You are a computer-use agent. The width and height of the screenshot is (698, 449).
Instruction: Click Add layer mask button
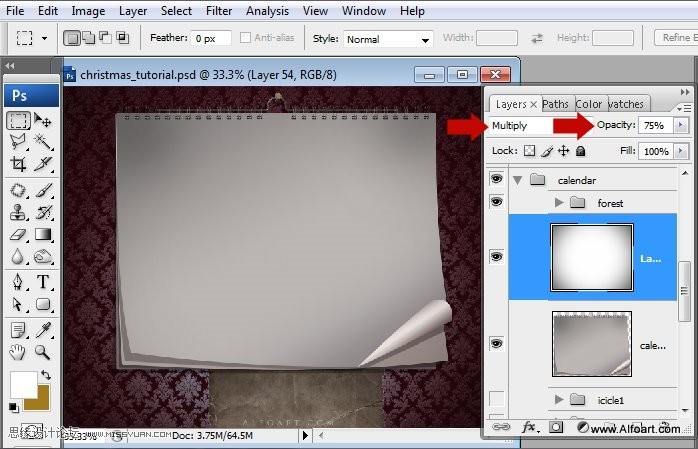(556, 428)
